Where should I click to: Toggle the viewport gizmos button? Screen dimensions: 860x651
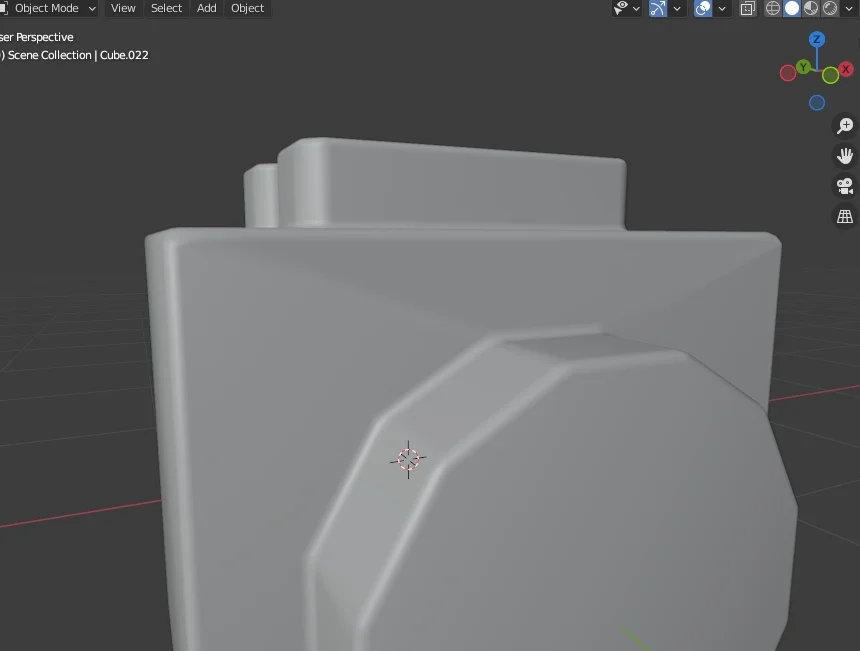point(658,8)
